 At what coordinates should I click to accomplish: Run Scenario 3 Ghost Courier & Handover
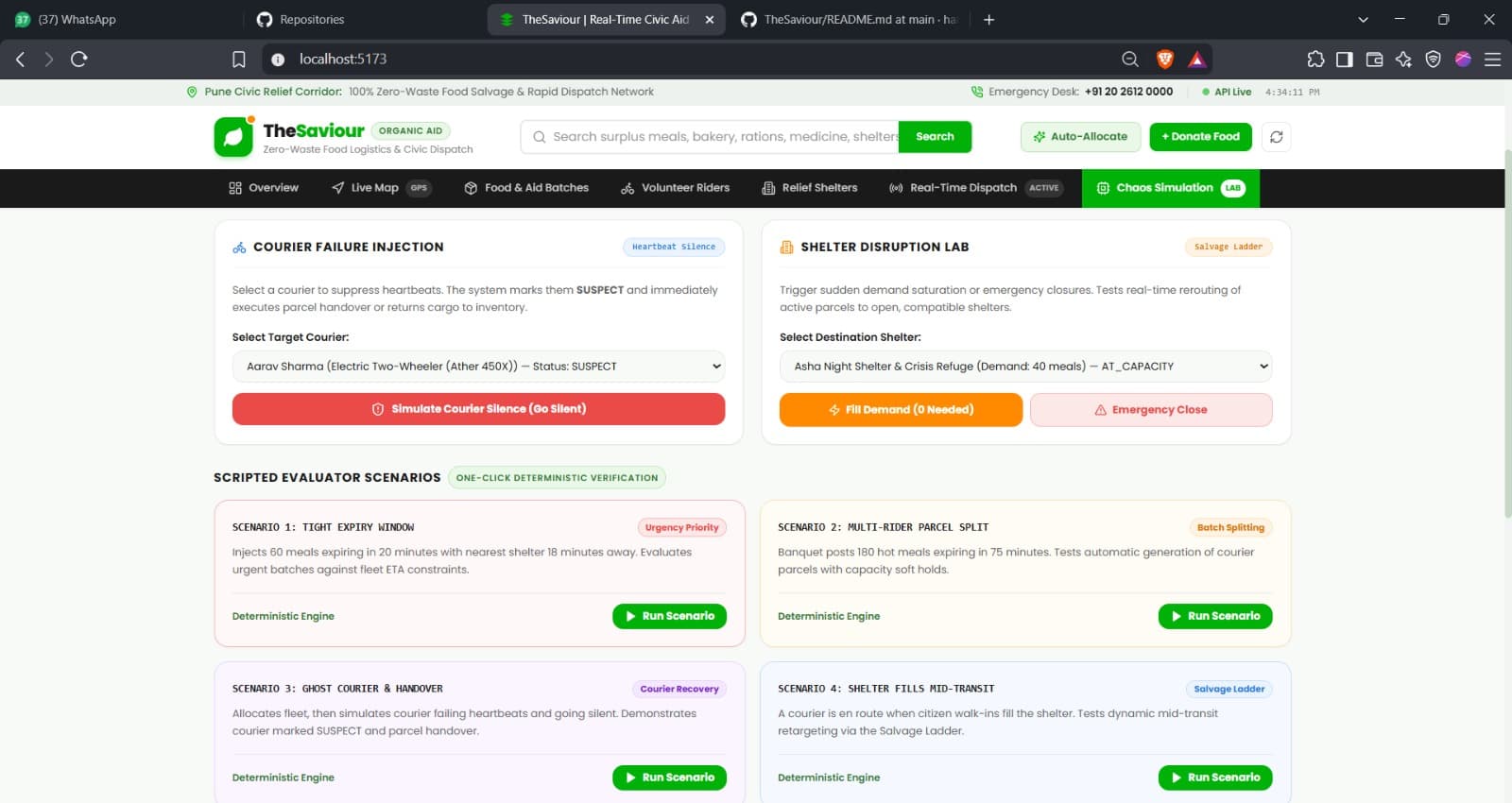(x=669, y=777)
